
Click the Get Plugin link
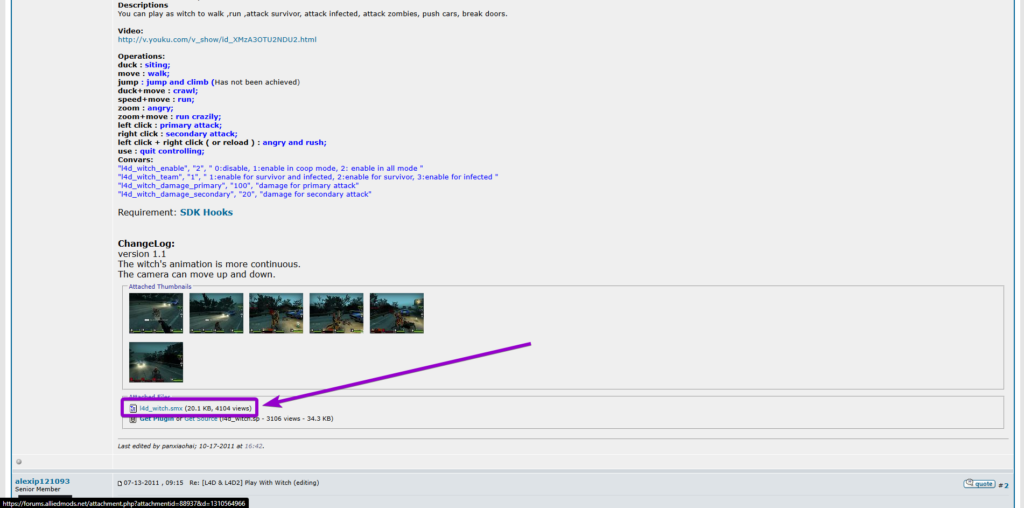(x=156, y=419)
